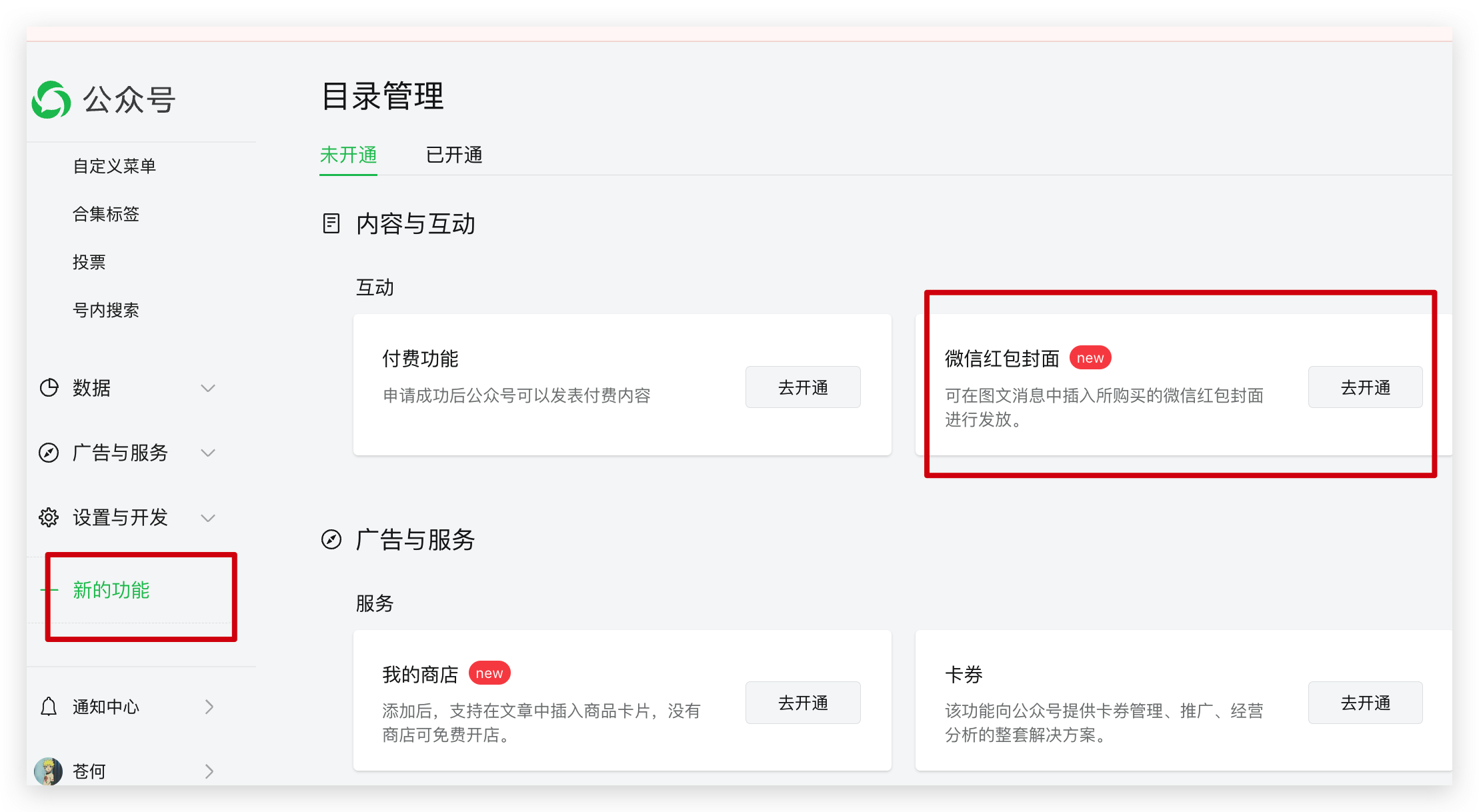The image size is (1479, 812).
Task: Open 合集标签 in the sidebar
Action: 106,214
